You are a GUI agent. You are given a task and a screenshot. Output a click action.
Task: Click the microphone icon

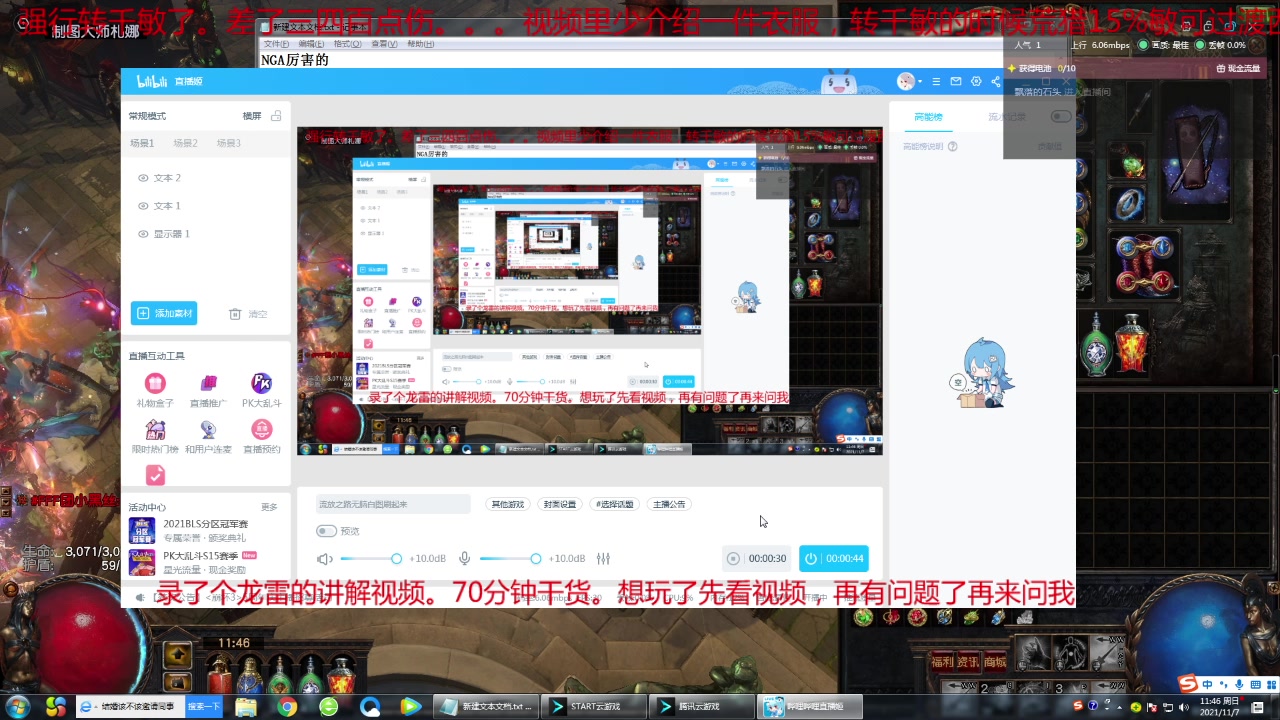(464, 559)
